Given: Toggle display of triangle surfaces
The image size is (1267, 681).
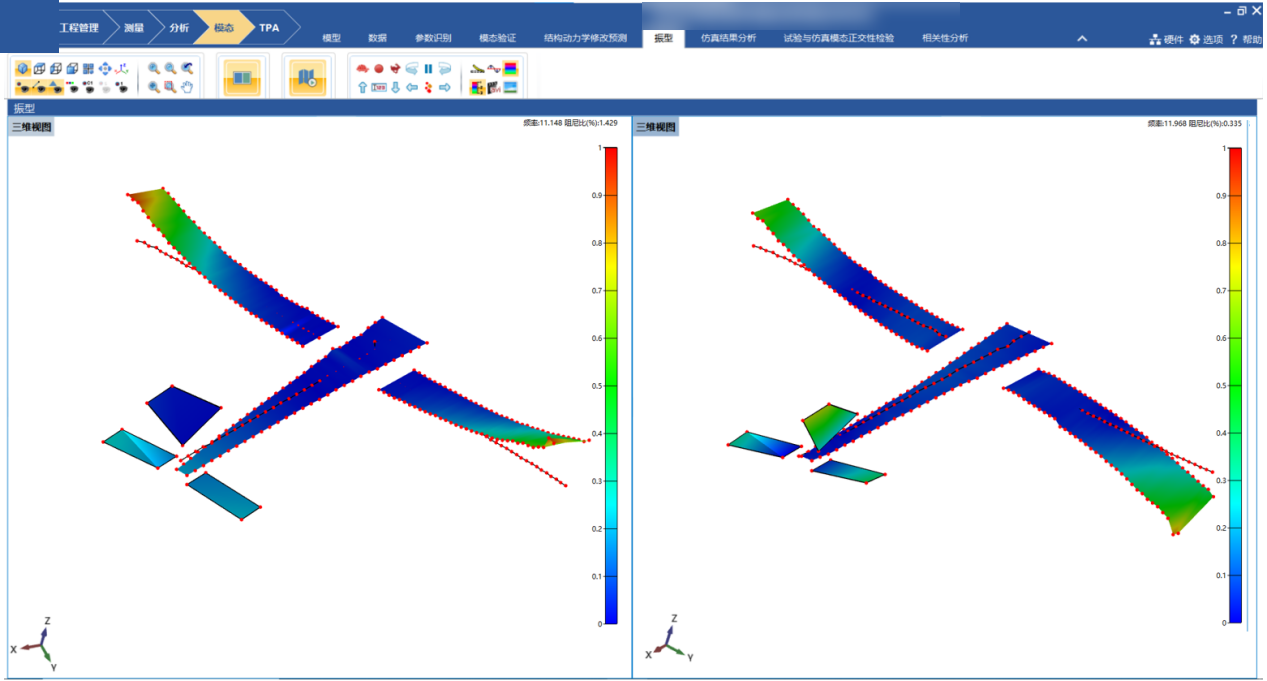Looking at the screenshot, I should coord(55,86).
